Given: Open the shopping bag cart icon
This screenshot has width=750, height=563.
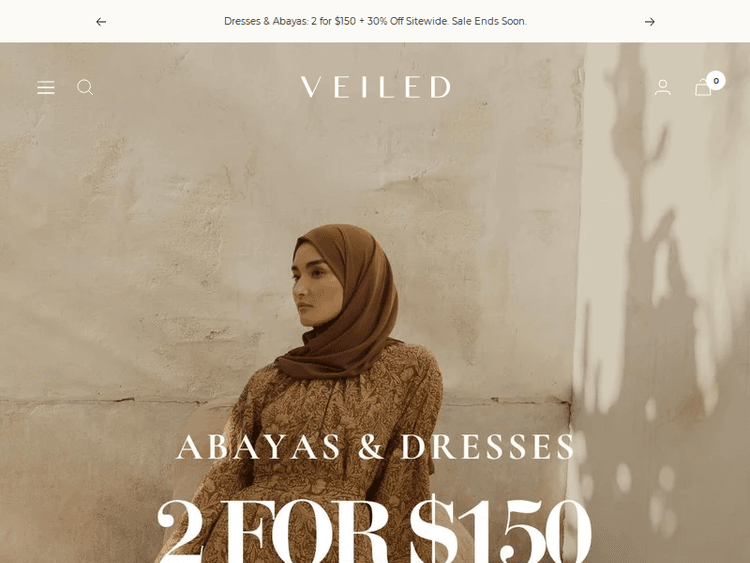Looking at the screenshot, I should (703, 88).
